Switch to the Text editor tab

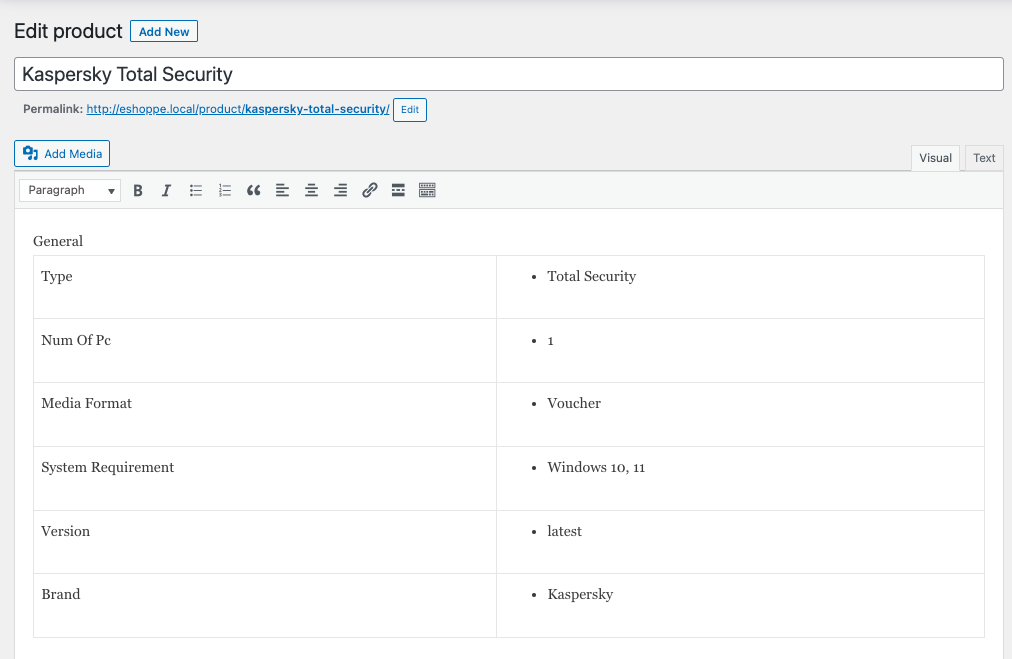click(x=984, y=158)
